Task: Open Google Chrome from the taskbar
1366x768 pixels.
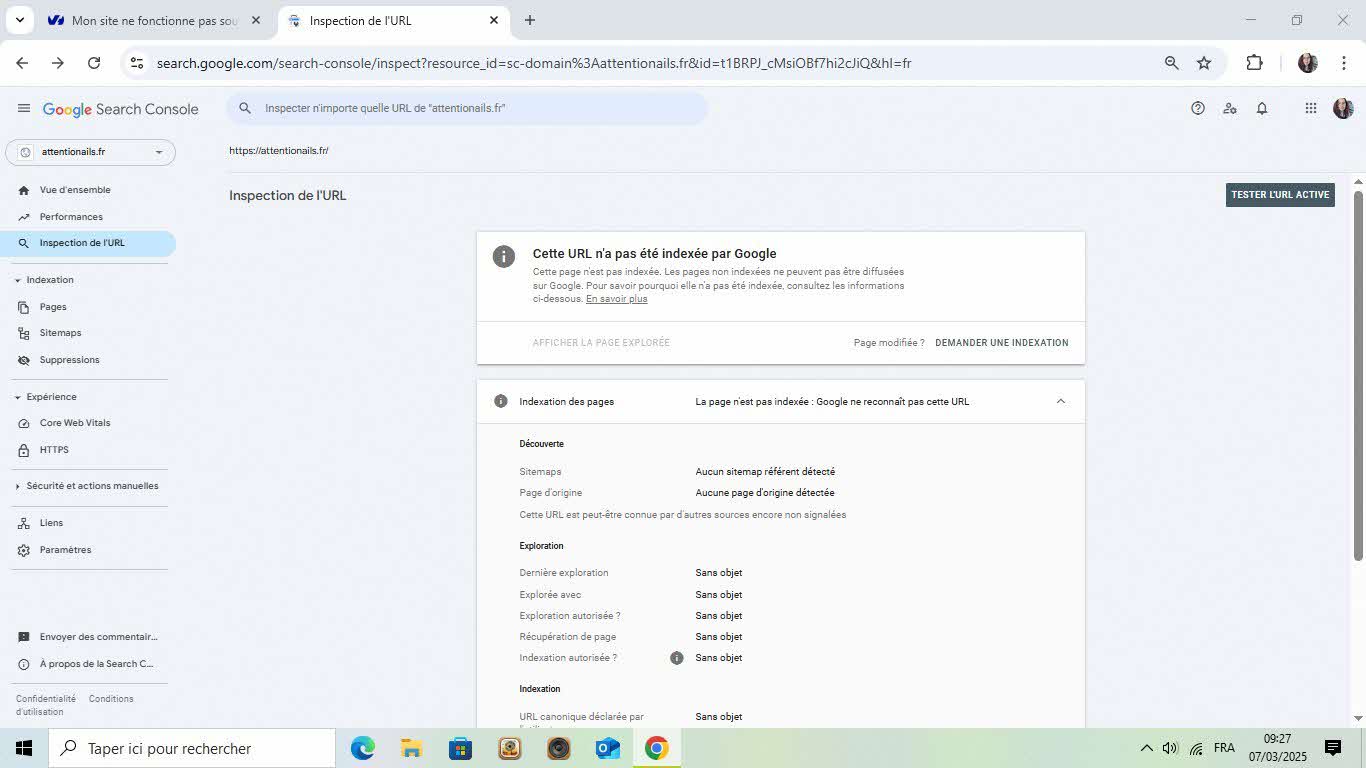Action: point(657,748)
